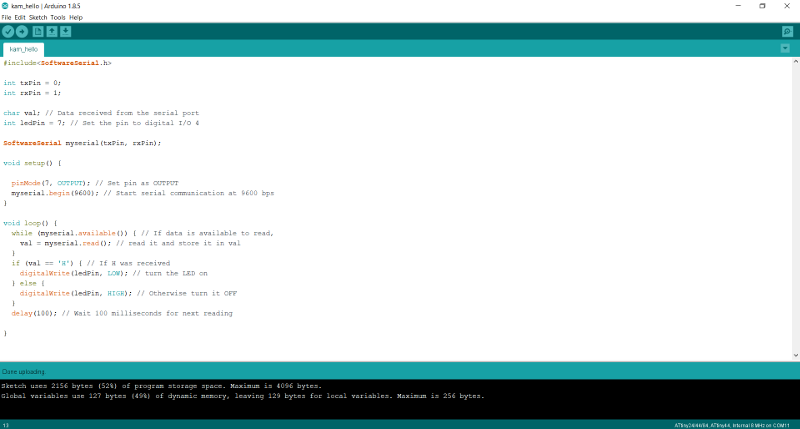The width and height of the screenshot is (800, 429).
Task: Click the myserial.begin(9600) line
Action: click(142, 193)
